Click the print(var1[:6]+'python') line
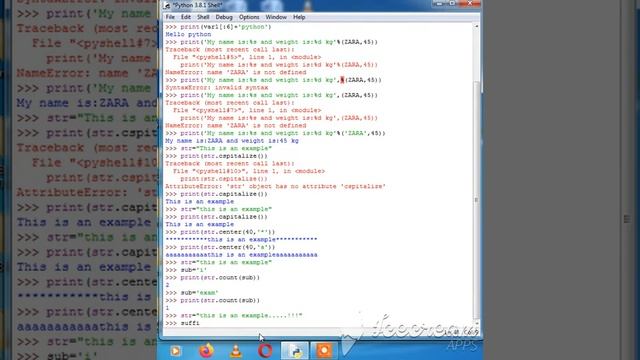Image resolution: width=640 pixels, height=360 pixels. point(218,27)
